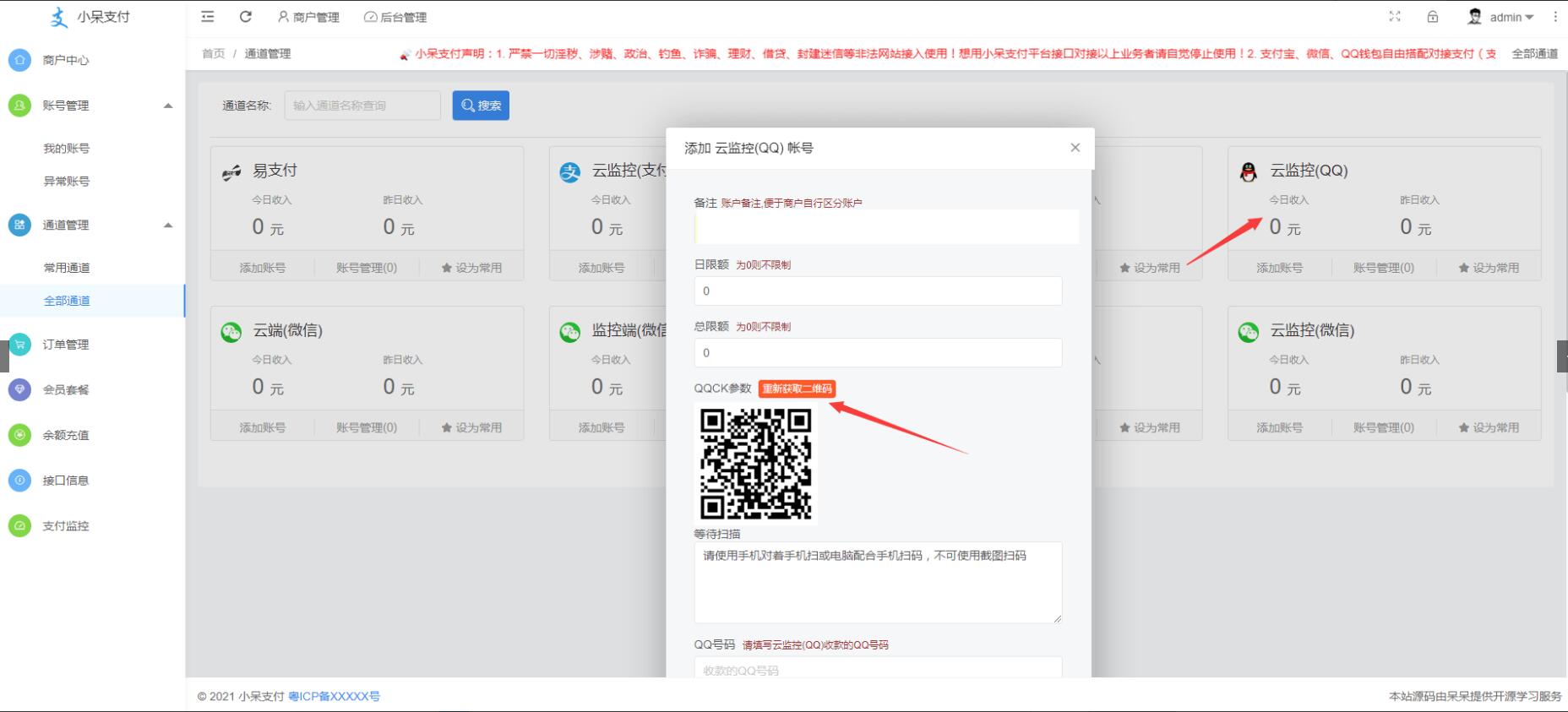Click the 搜索 button
1568x712 pixels.
coord(481,106)
